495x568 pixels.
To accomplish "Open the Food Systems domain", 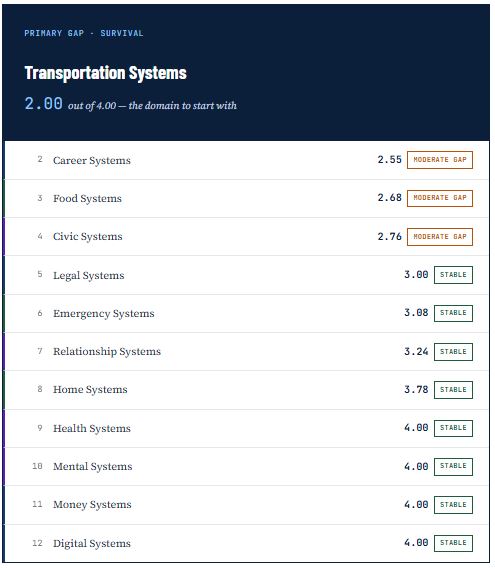I will point(247,199).
